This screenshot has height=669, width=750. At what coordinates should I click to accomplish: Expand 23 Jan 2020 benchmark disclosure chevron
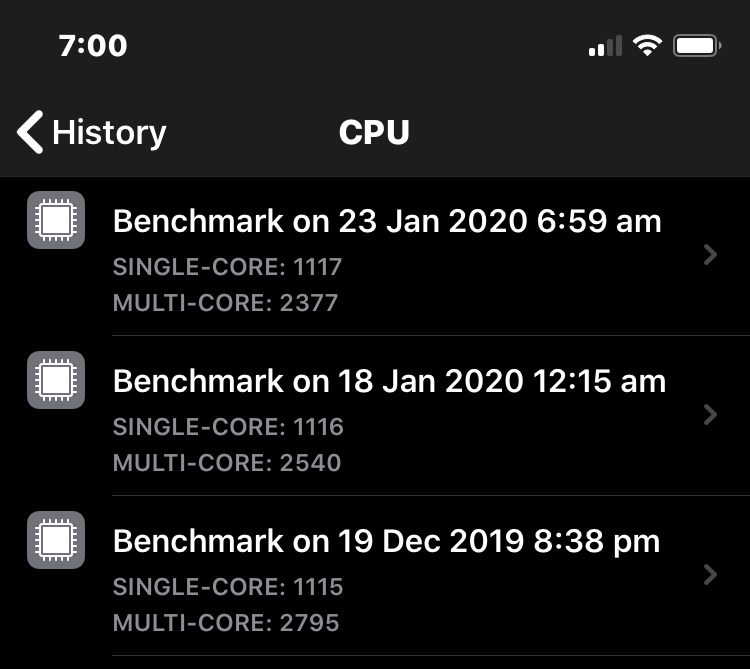pos(710,255)
